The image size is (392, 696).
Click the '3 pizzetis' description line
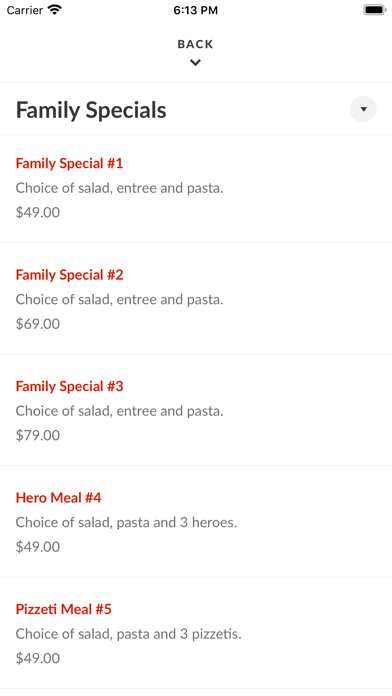pyautogui.click(x=129, y=634)
